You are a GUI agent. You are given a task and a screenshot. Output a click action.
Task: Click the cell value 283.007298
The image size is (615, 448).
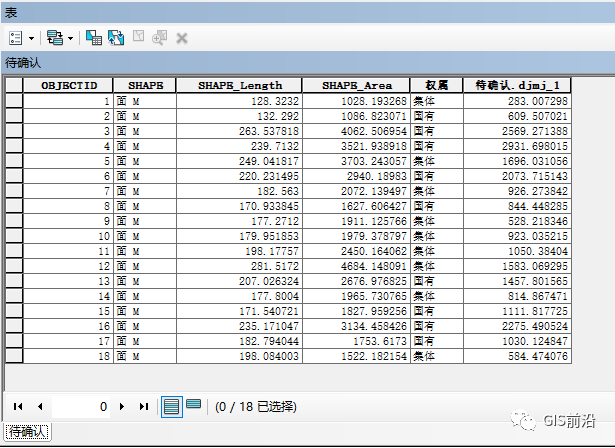538,101
